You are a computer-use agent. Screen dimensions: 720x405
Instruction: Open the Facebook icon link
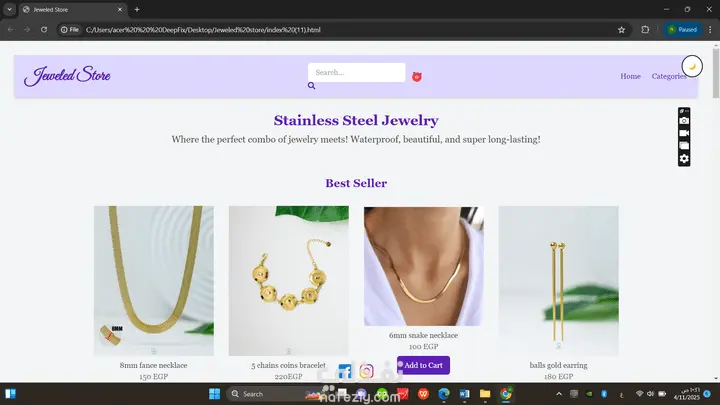click(345, 371)
